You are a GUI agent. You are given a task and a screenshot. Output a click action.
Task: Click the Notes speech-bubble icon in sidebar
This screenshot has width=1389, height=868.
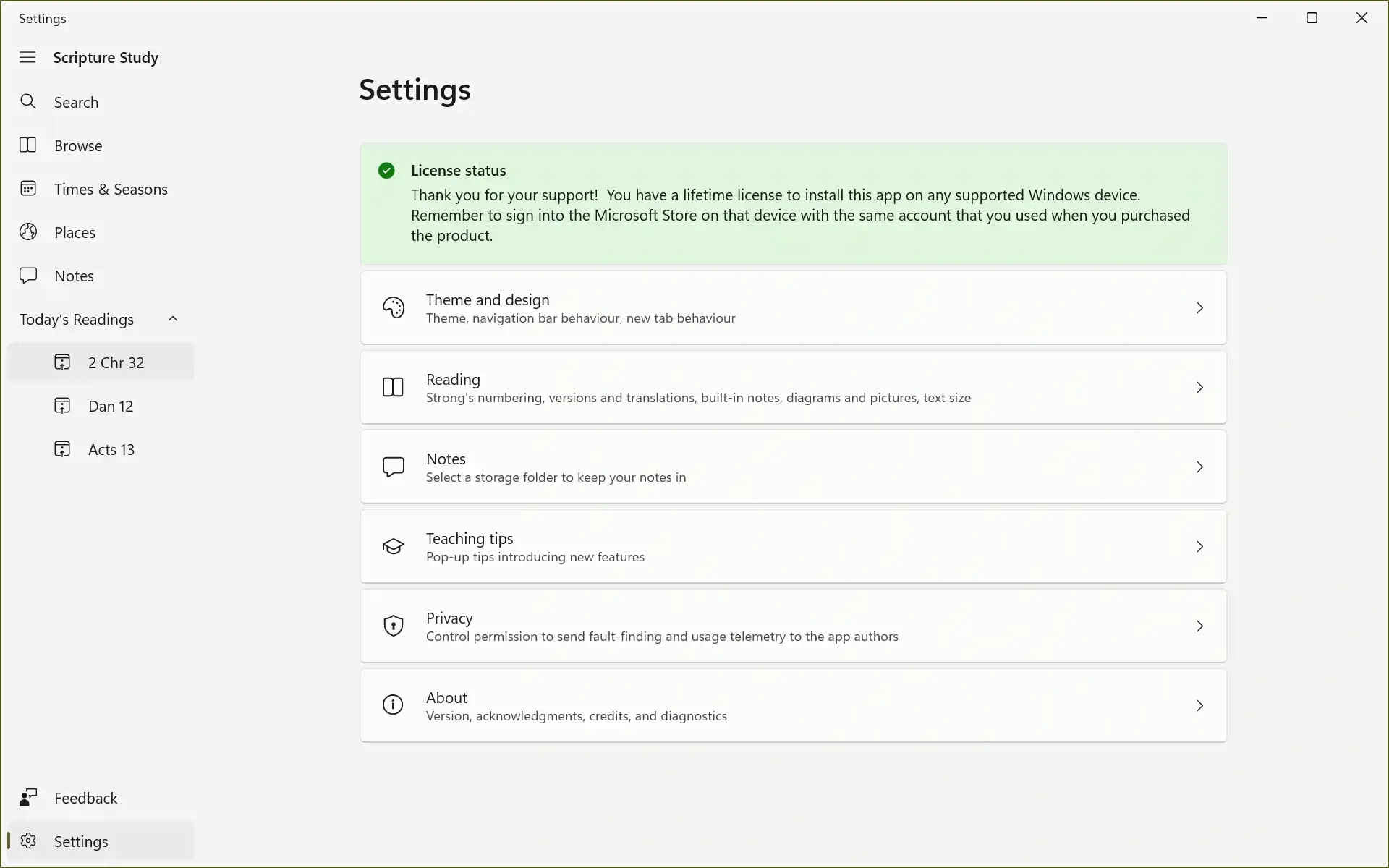[x=27, y=275]
